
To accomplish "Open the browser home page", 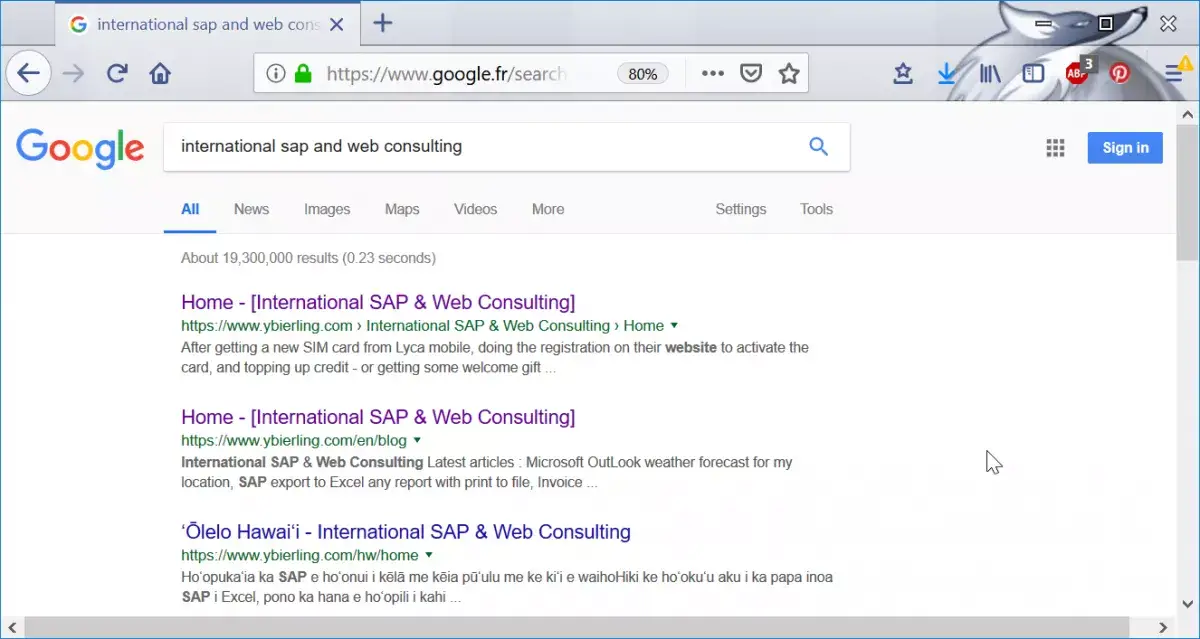I will click(160, 73).
